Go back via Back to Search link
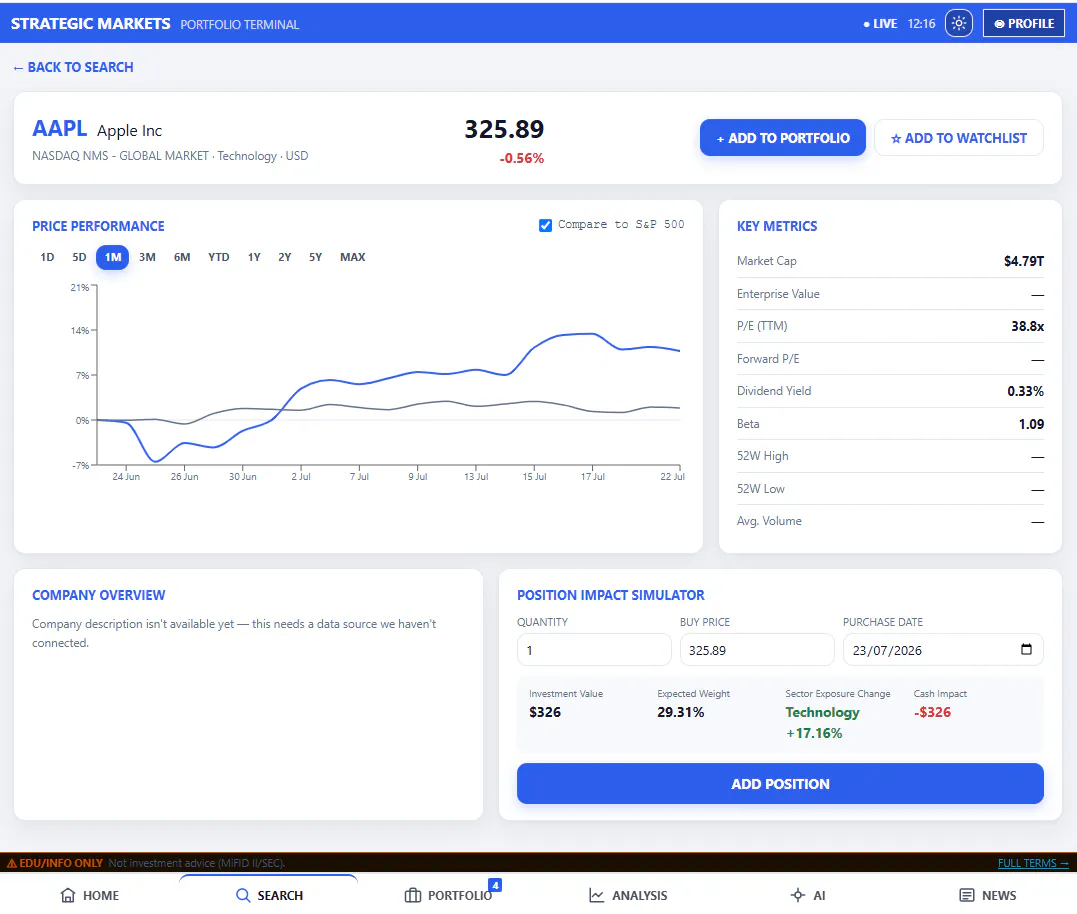 tap(73, 67)
